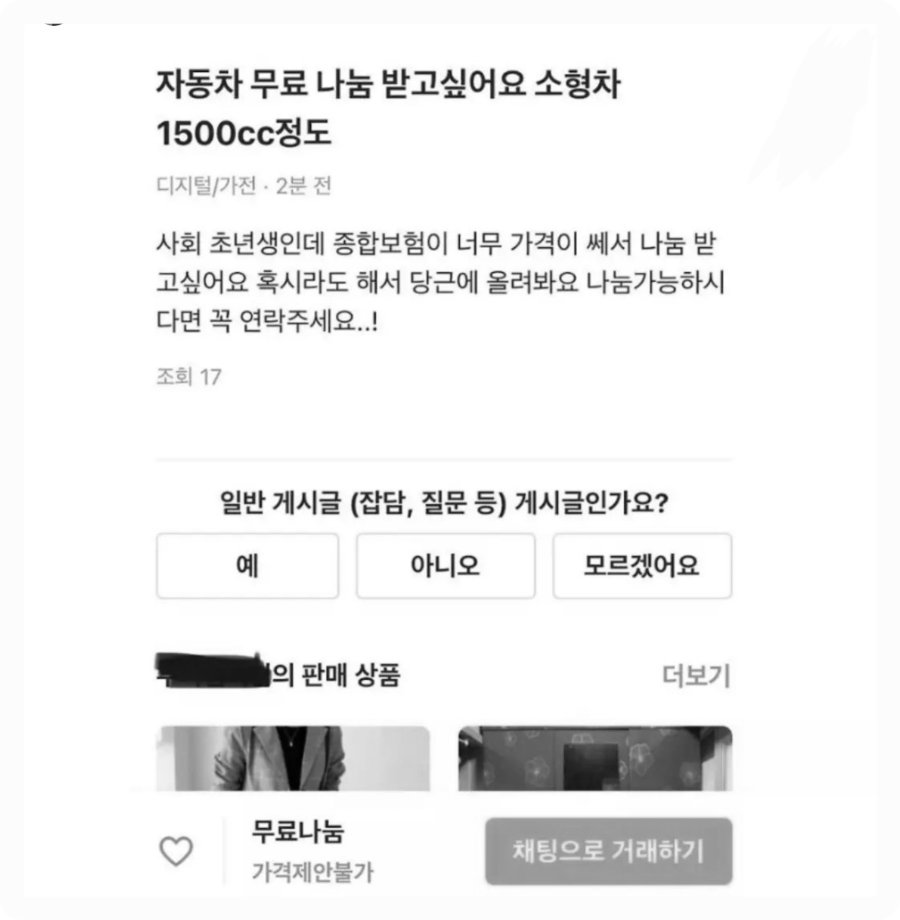Click the 1500cc정도 line of the title
The height and width of the screenshot is (920, 900).
point(244,133)
